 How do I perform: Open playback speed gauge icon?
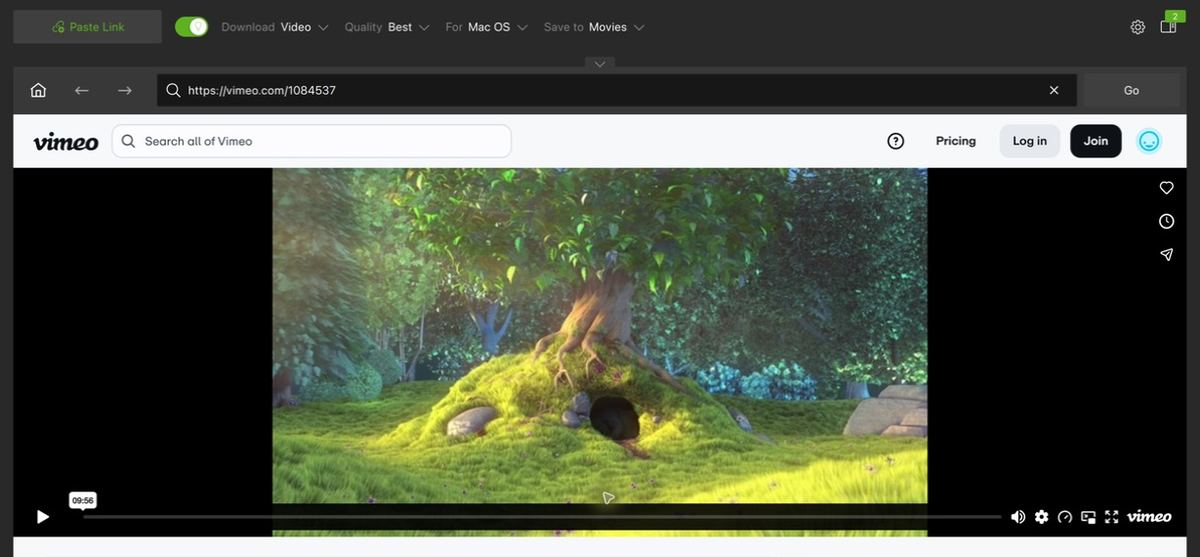pyautogui.click(x=1065, y=517)
